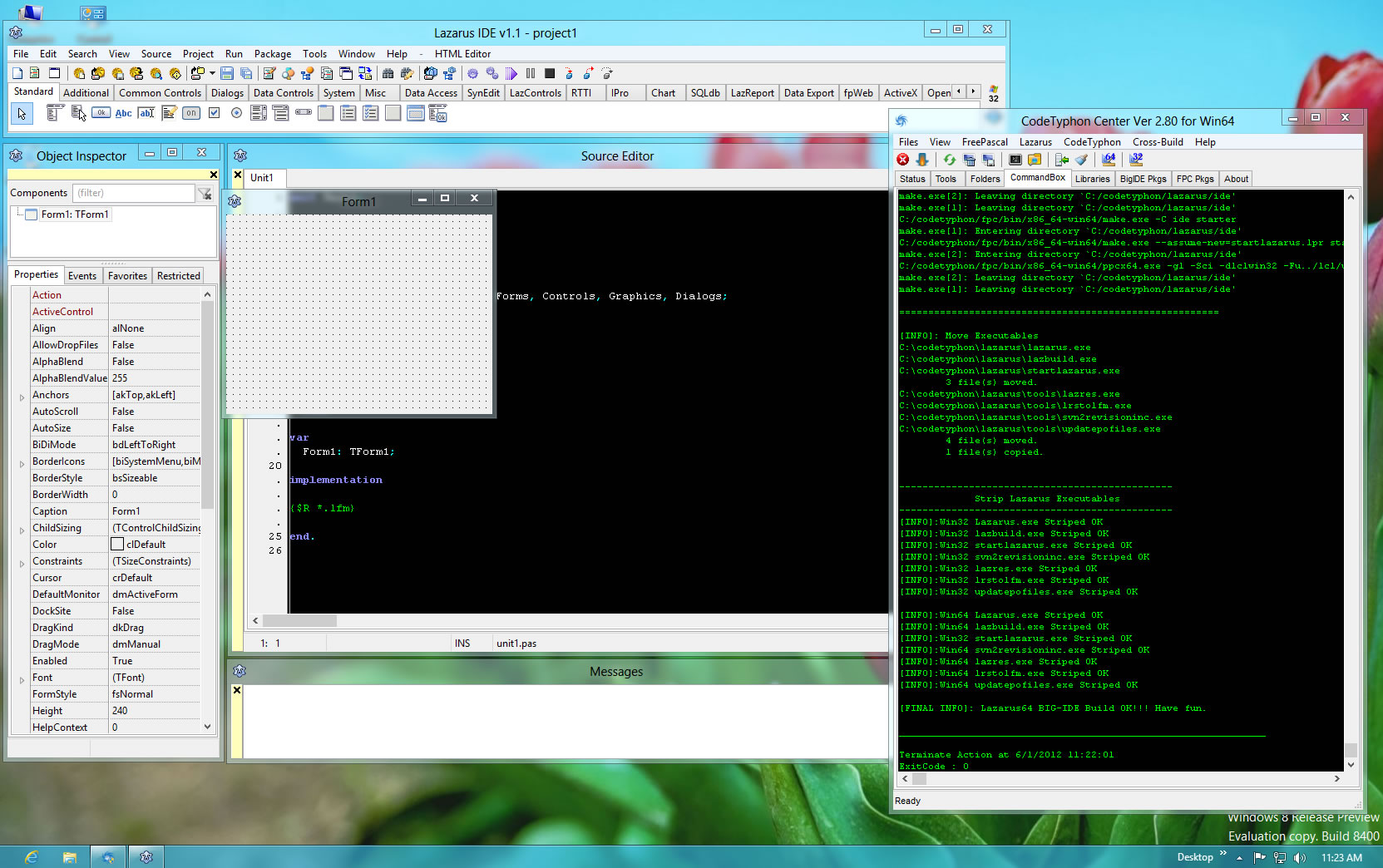1383x868 pixels.
Task: Click in the Components filter field
Action: [133, 193]
